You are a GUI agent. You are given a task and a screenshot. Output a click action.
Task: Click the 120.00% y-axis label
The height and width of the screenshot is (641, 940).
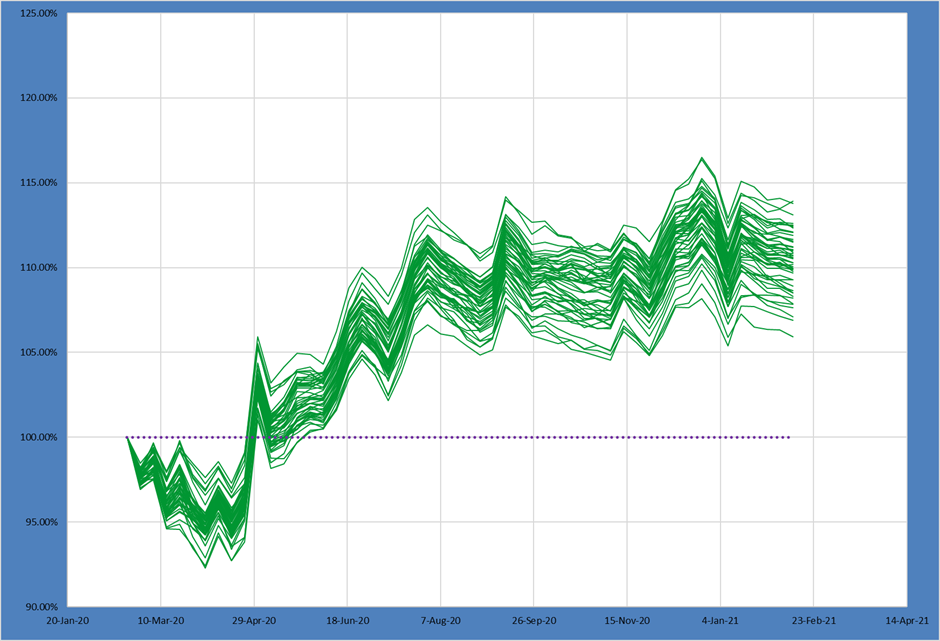(x=39, y=98)
